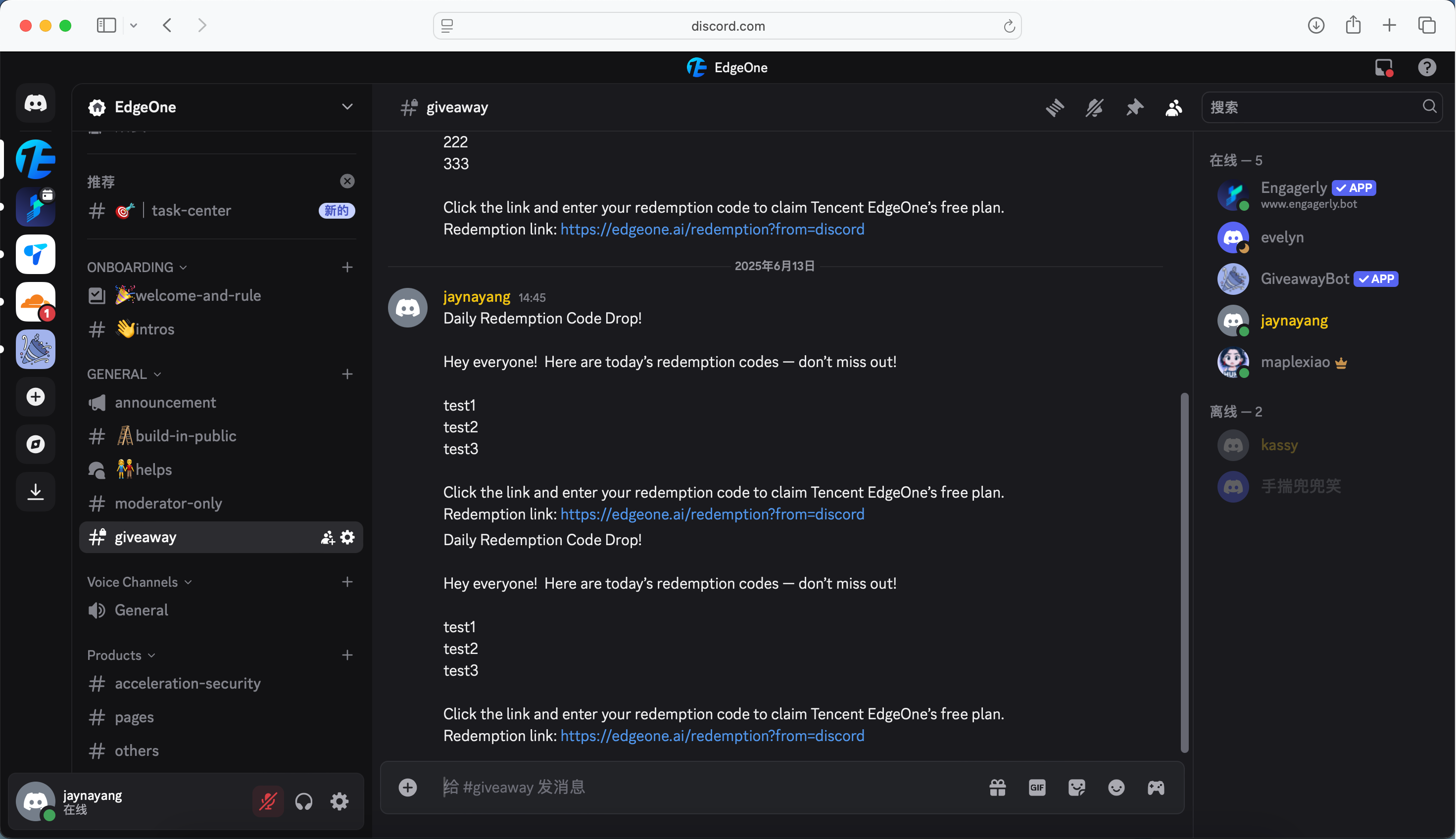Toggle microphone mute in user panel
Screen dimensions: 1456x839
coord(268,801)
